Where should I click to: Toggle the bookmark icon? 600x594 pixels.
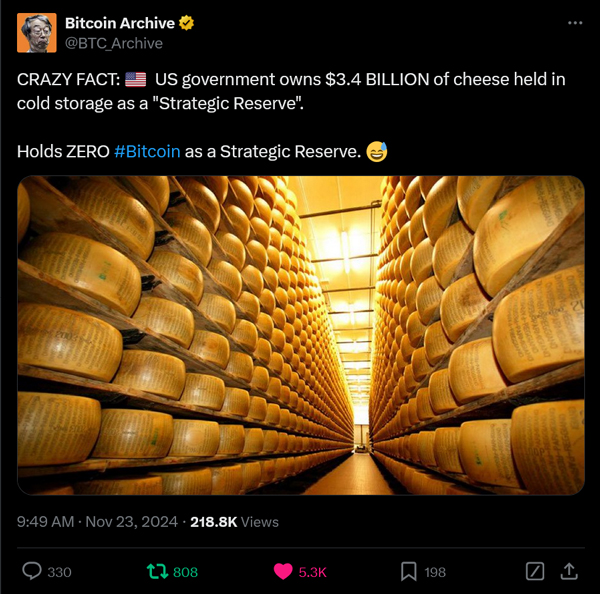(x=409, y=572)
